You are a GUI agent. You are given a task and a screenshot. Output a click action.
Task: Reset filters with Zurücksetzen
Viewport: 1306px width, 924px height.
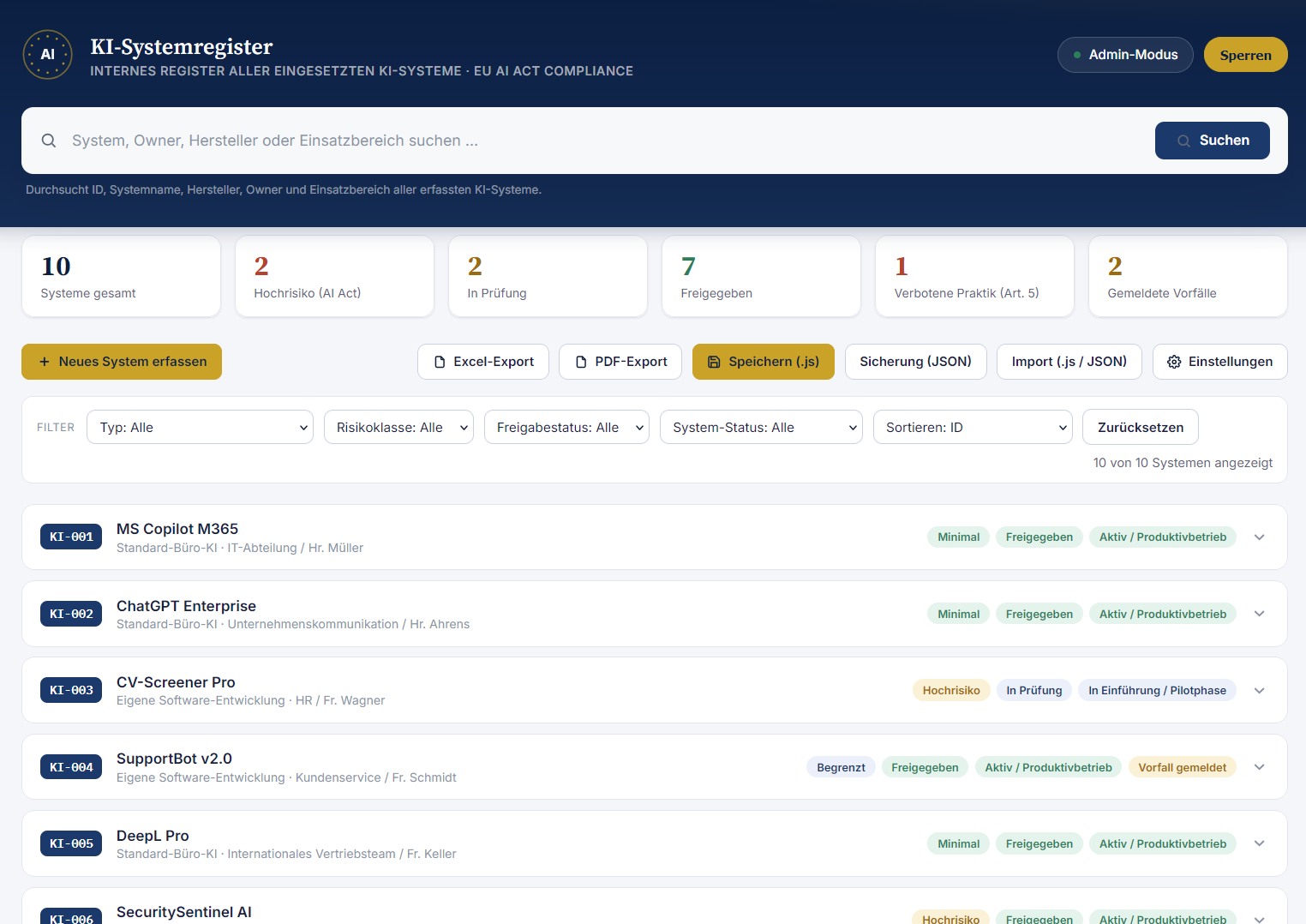(x=1141, y=427)
